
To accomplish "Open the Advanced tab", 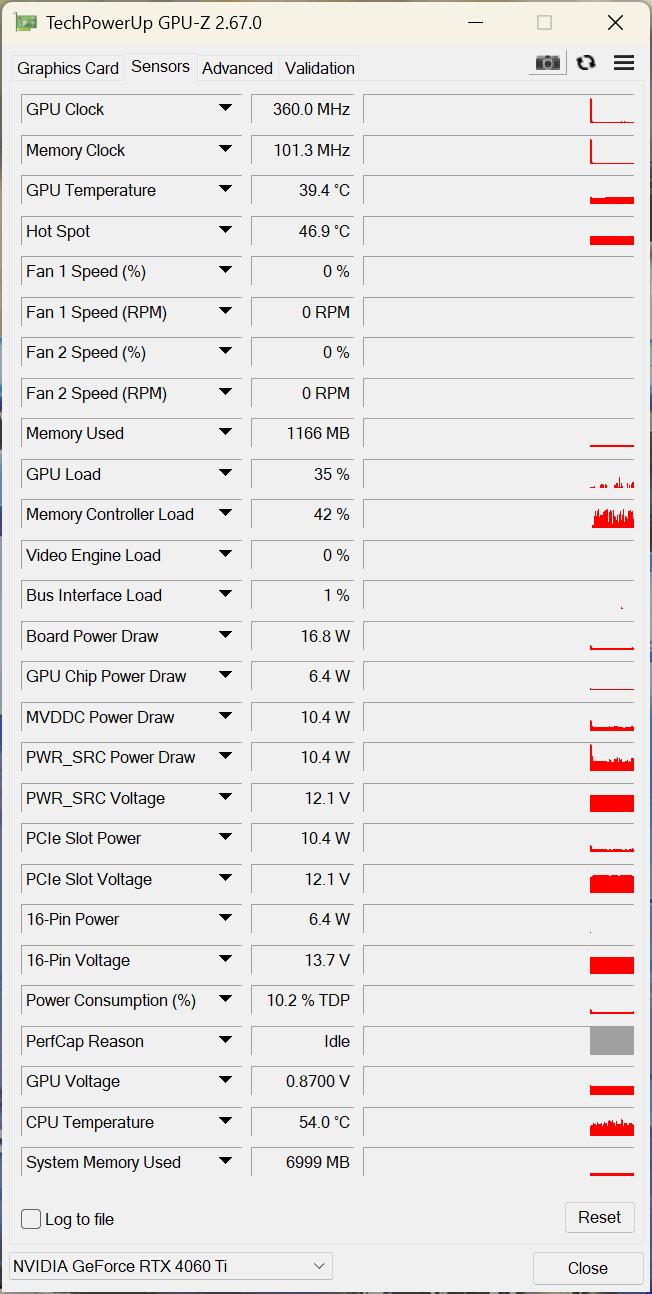I will pos(237,68).
